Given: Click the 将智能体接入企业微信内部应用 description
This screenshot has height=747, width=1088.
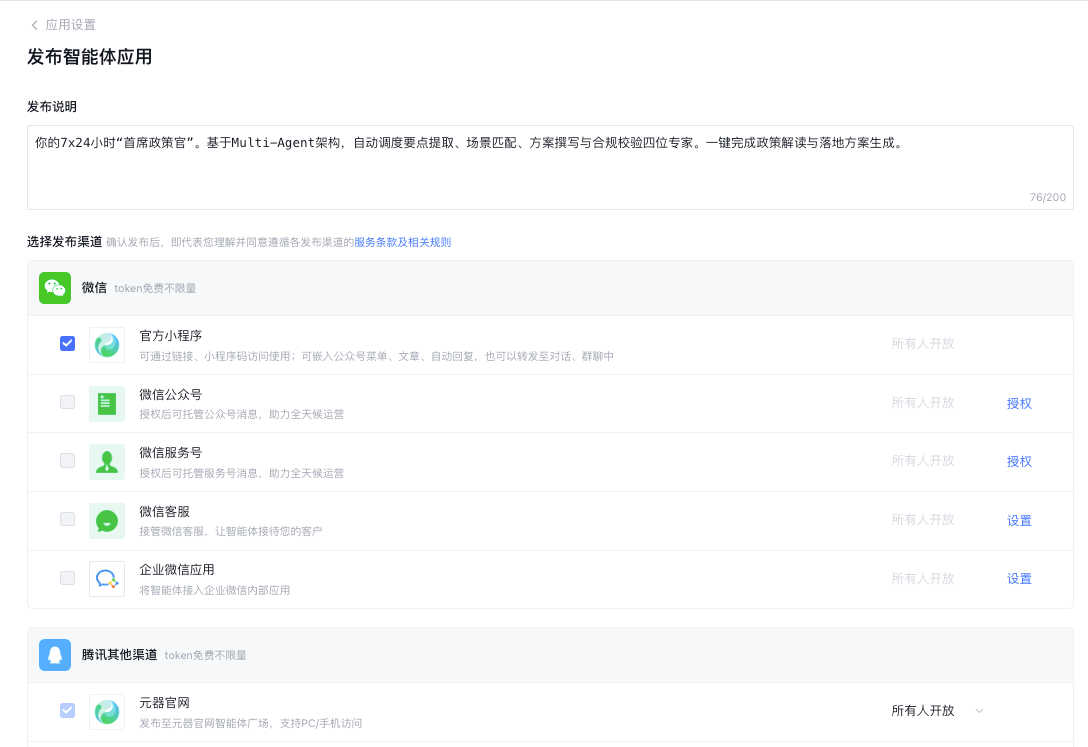Looking at the screenshot, I should (x=214, y=590).
